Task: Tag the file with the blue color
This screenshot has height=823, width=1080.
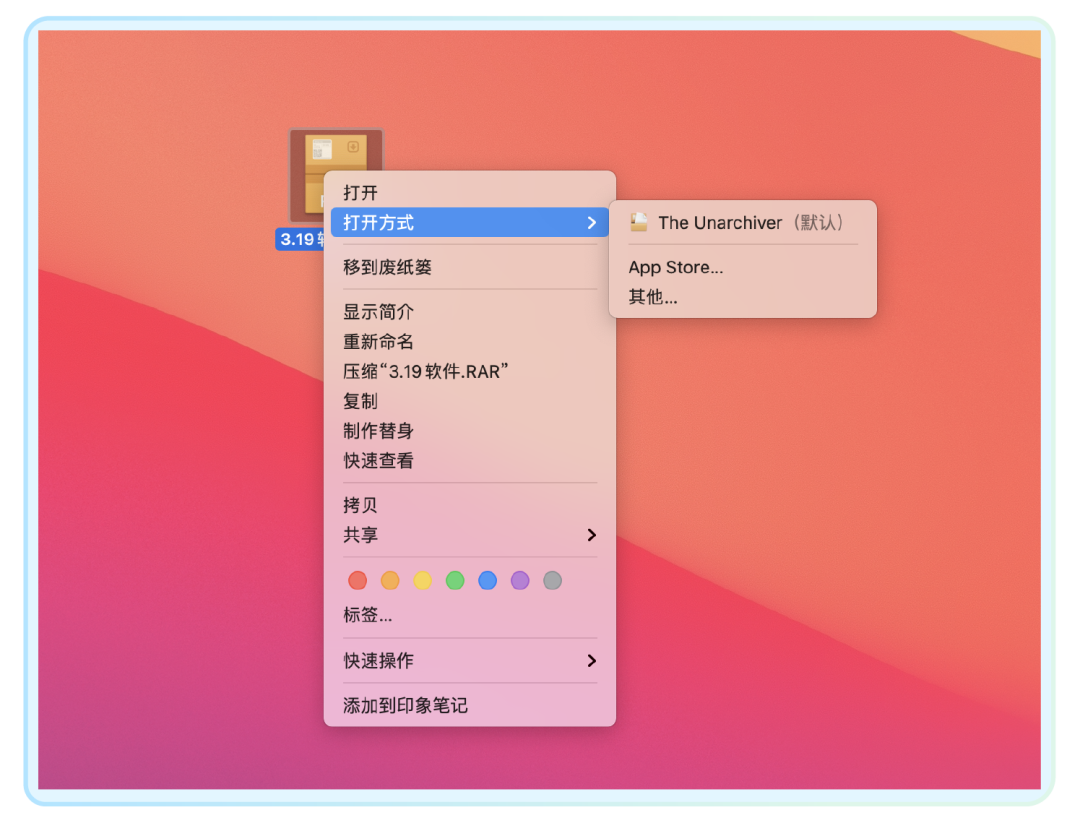Action: [x=487, y=580]
